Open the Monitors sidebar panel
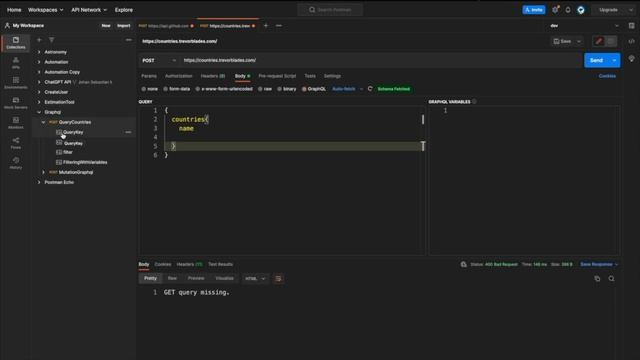The height and width of the screenshot is (360, 640). [16, 123]
